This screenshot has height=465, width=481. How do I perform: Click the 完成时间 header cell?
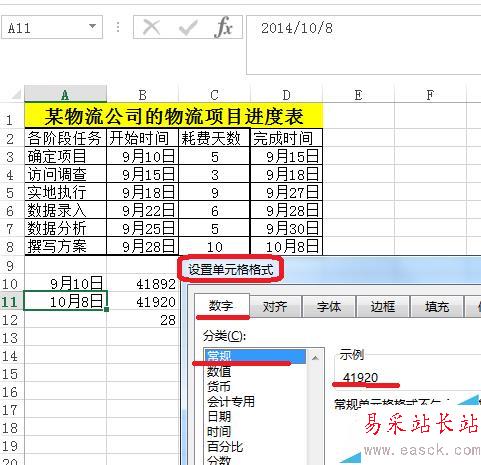[x=286, y=138]
